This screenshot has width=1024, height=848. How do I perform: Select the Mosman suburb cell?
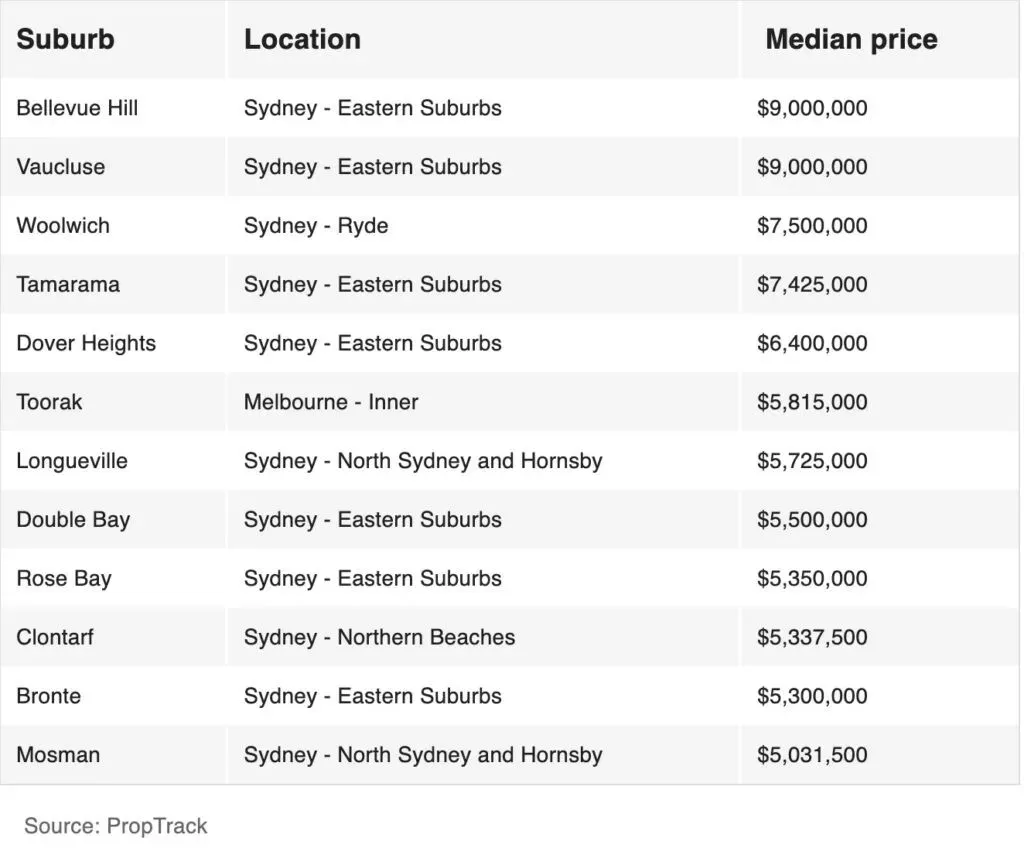pos(58,755)
